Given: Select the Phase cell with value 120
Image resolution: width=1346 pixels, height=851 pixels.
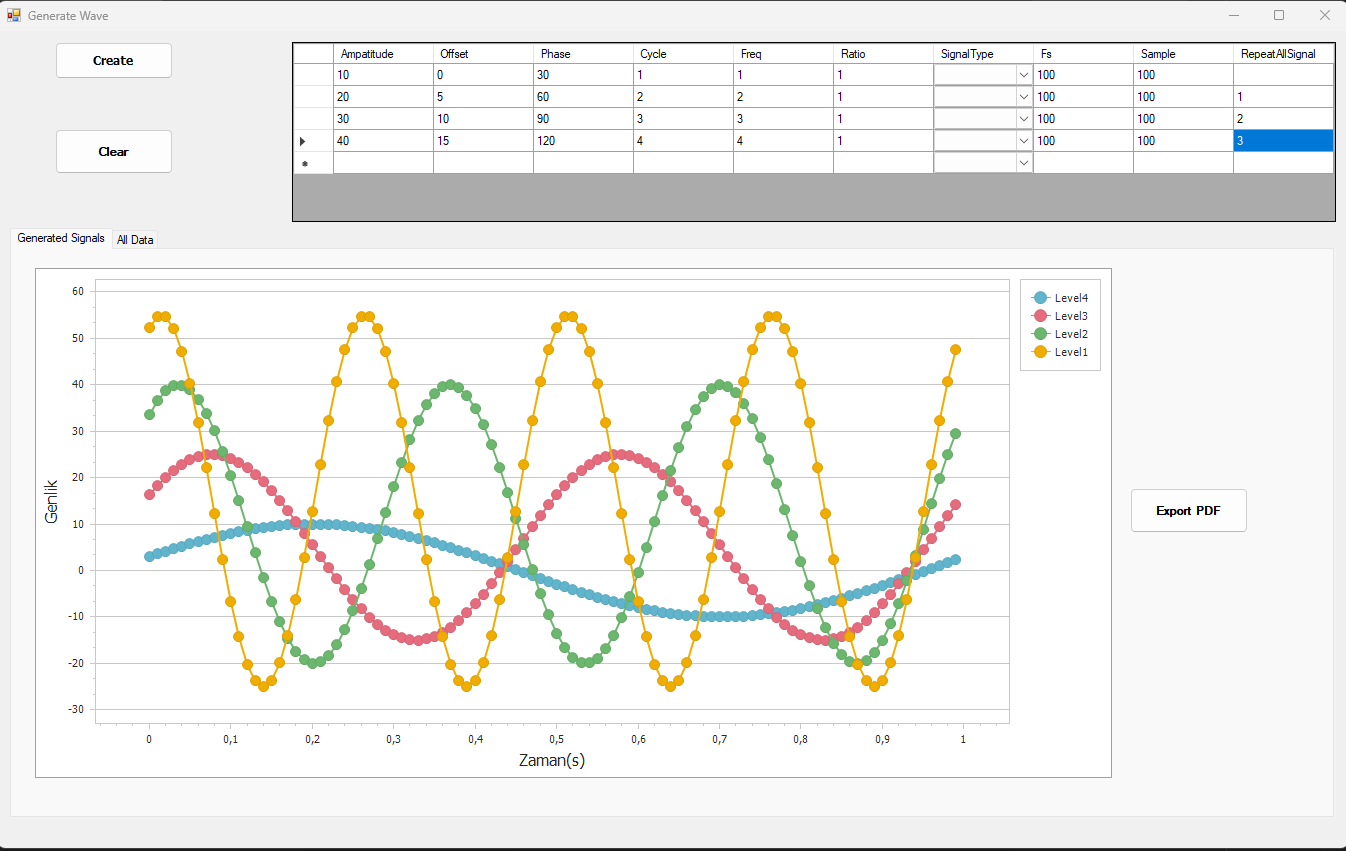Looking at the screenshot, I should tap(583, 141).
